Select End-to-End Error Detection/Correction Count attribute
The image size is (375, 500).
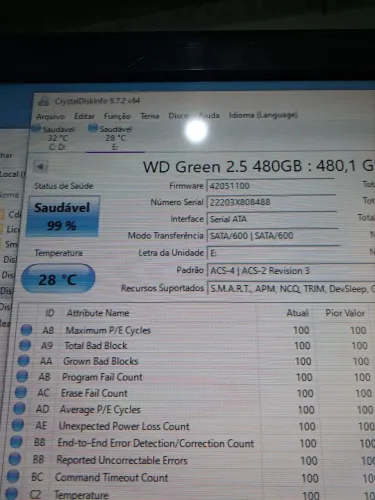click(156, 443)
